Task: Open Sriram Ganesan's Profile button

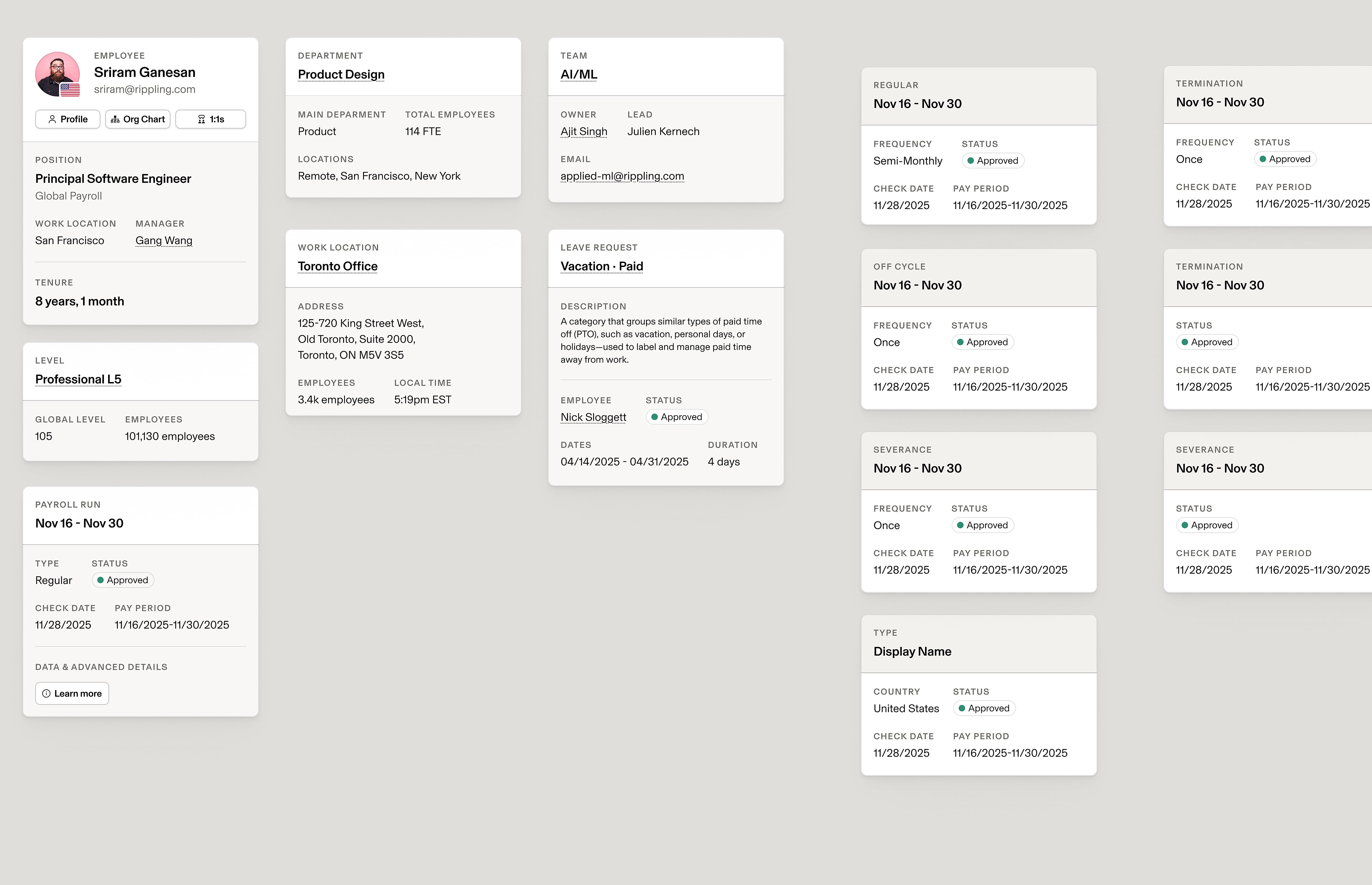Action: pyautogui.click(x=68, y=119)
